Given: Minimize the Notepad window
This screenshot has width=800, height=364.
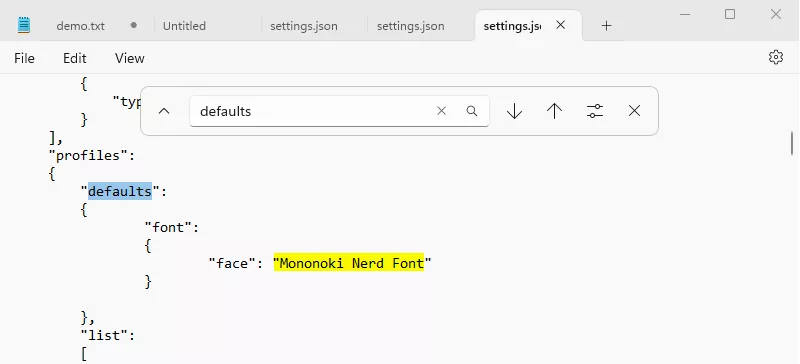Looking at the screenshot, I should 685,14.
